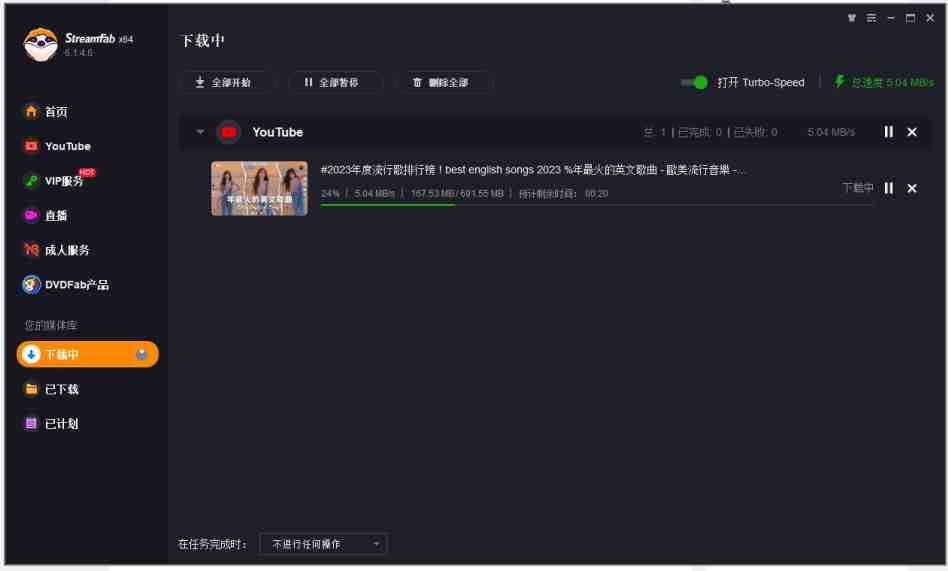The width and height of the screenshot is (948, 571).
Task: Click the red YouTube group icon
Action: [x=229, y=132]
